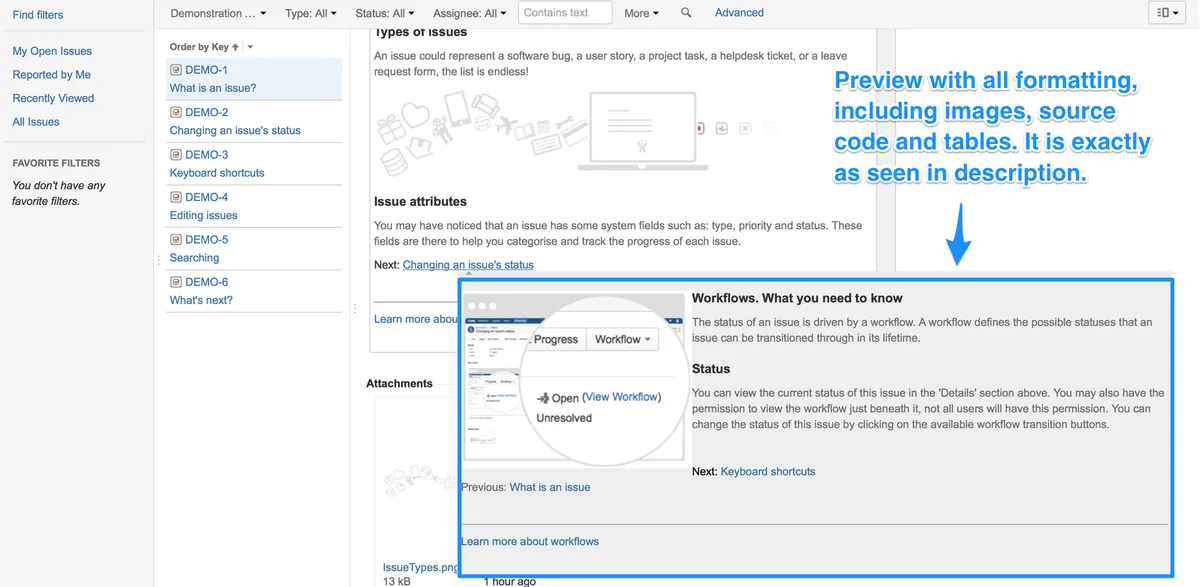1200x587 pixels.
Task: Click the Attachments section heading
Action: 399,383
